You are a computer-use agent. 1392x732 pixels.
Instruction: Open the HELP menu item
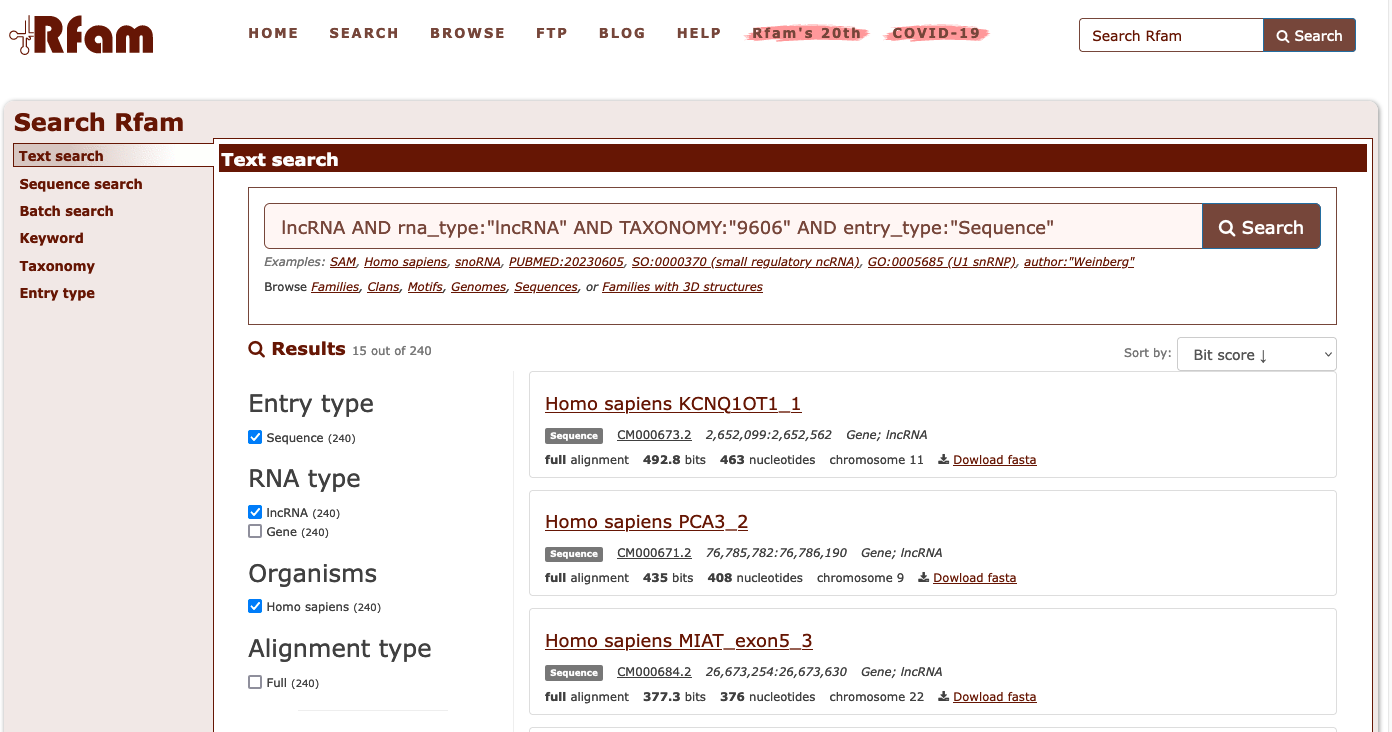tap(699, 33)
